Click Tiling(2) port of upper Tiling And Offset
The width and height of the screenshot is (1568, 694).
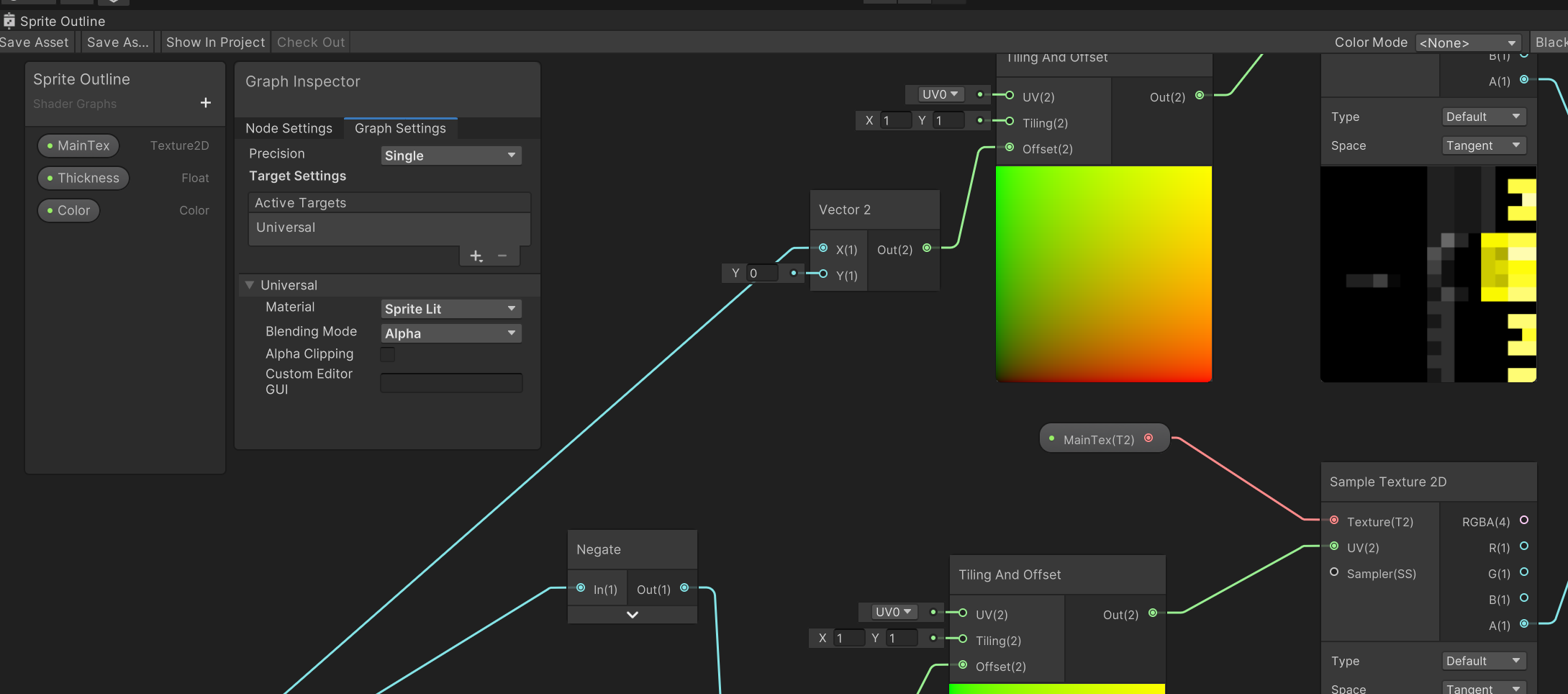coord(1010,121)
